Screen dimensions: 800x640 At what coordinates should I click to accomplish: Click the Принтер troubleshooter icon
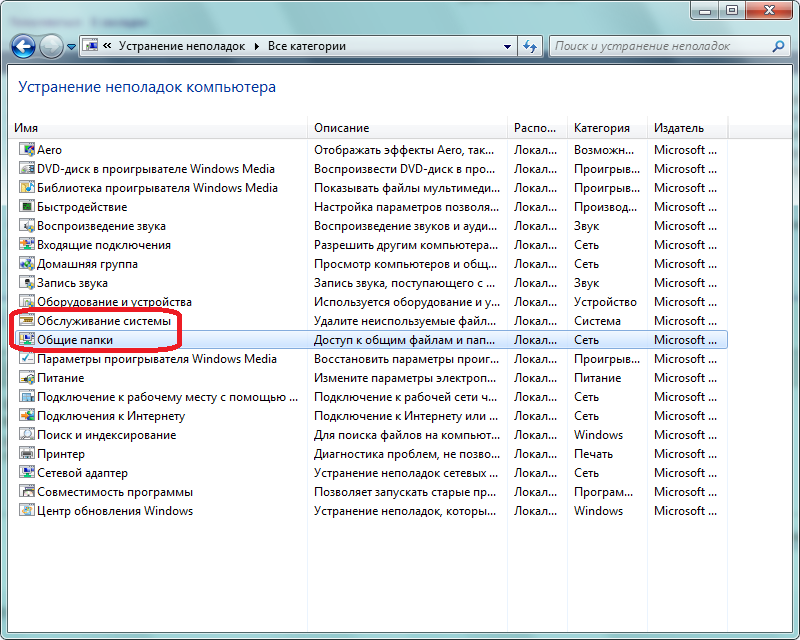(x=26, y=454)
